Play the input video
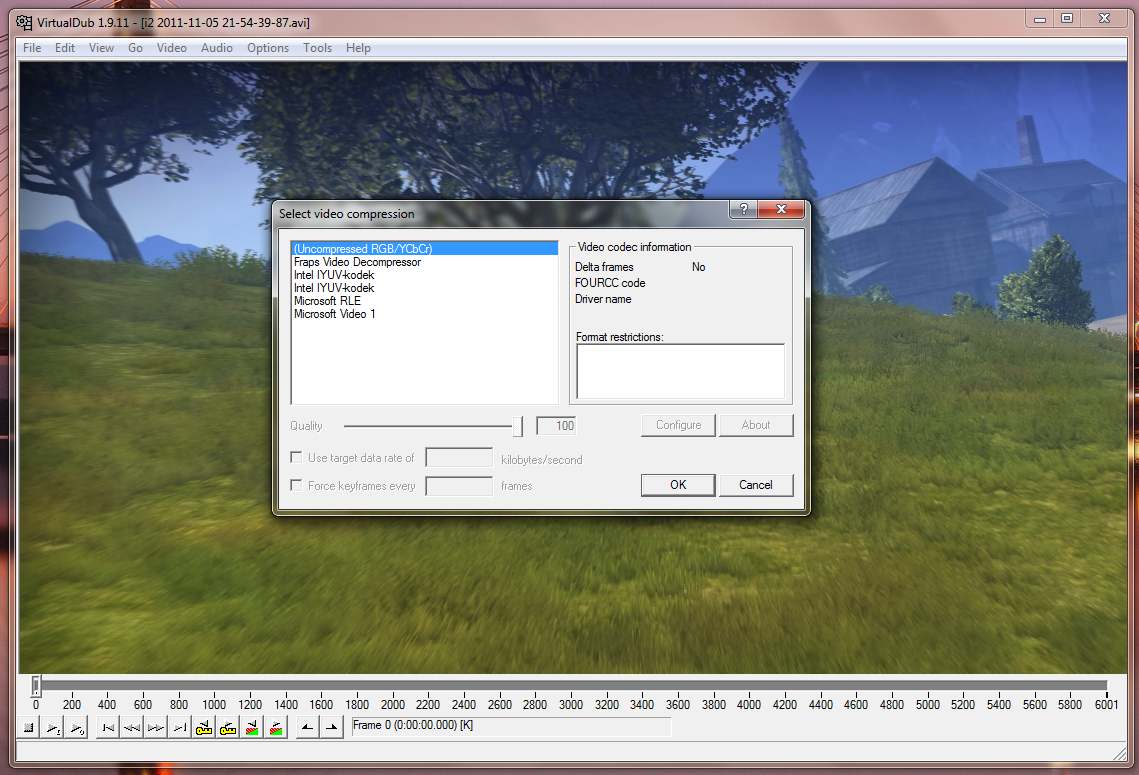Image resolution: width=1139 pixels, height=775 pixels. pos(53,727)
